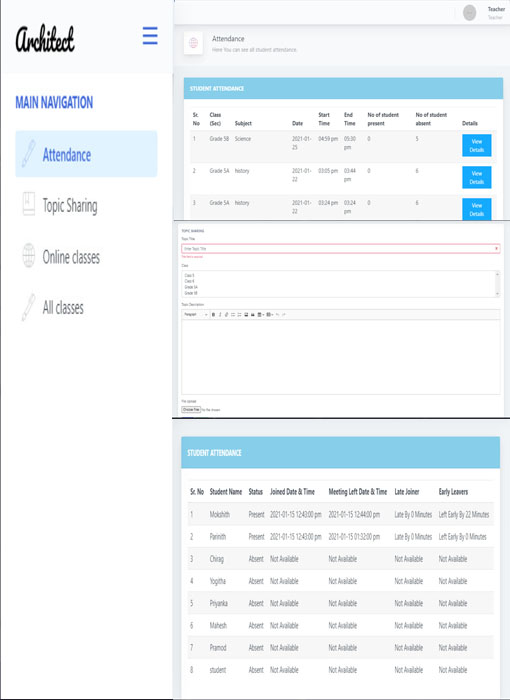
Task: Insert a link in the topic description editor
Action: tap(226, 314)
